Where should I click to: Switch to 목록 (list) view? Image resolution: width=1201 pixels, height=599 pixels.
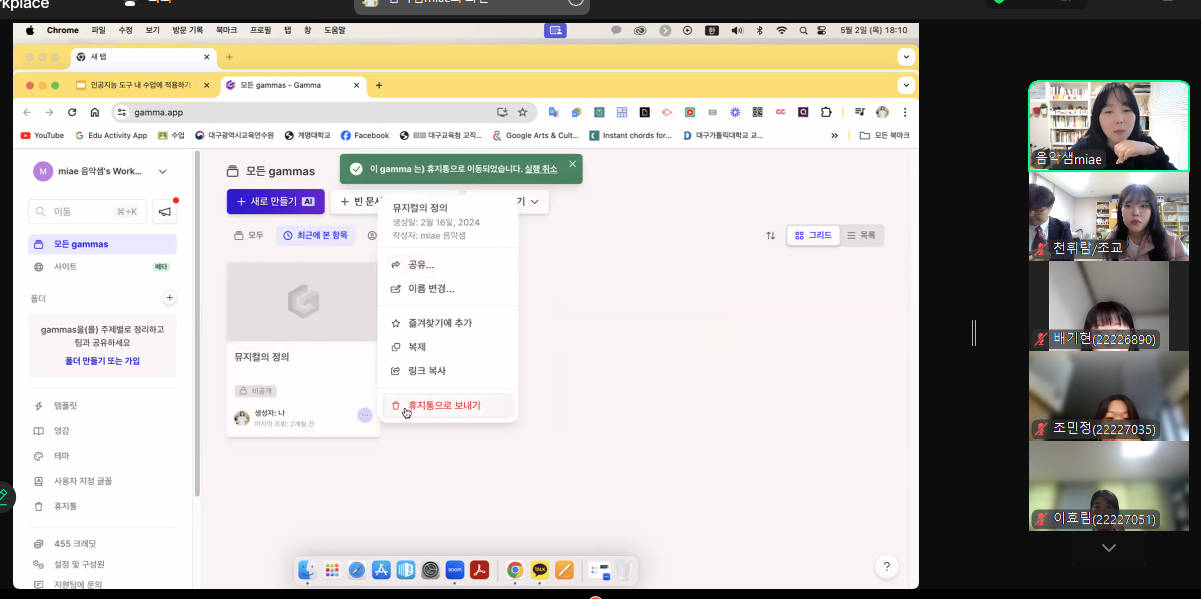[861, 235]
